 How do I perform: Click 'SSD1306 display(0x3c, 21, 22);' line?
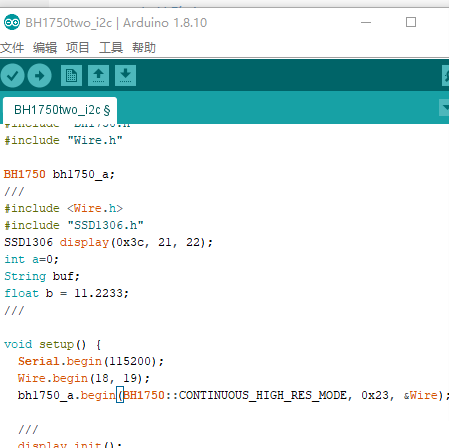(108, 242)
